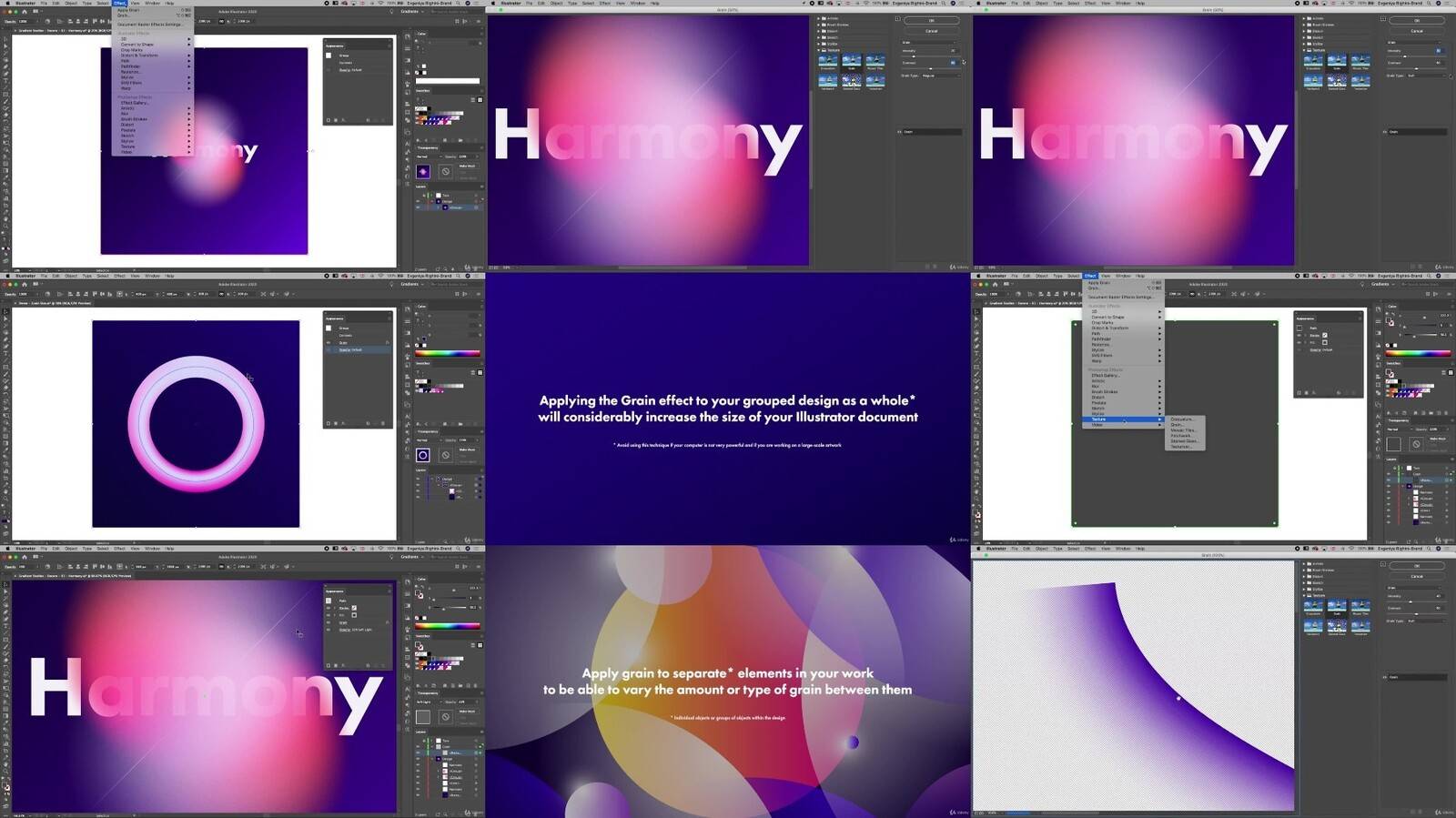This screenshot has width=1456, height=818.
Task: Expand the Stylize folder in the top-center Grain dialog
Action: click(x=818, y=44)
